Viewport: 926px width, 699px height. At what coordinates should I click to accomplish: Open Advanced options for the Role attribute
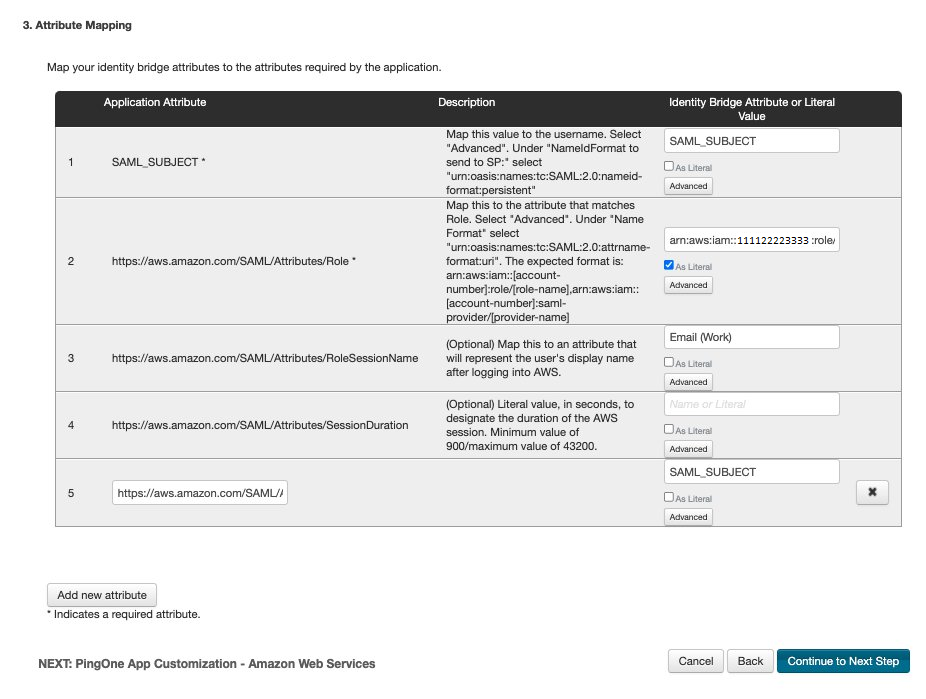pos(687,284)
